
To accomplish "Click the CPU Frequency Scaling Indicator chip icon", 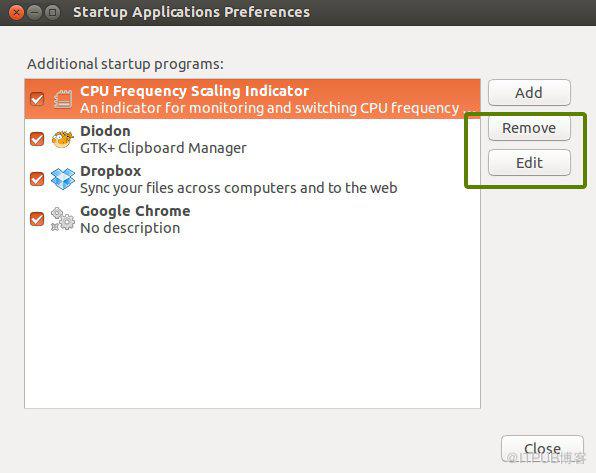I will coord(63,99).
